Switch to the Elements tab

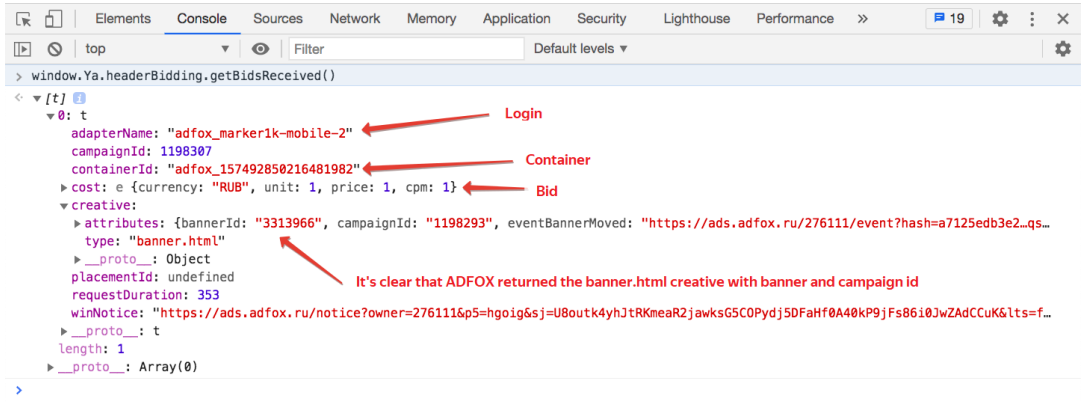[x=123, y=19]
